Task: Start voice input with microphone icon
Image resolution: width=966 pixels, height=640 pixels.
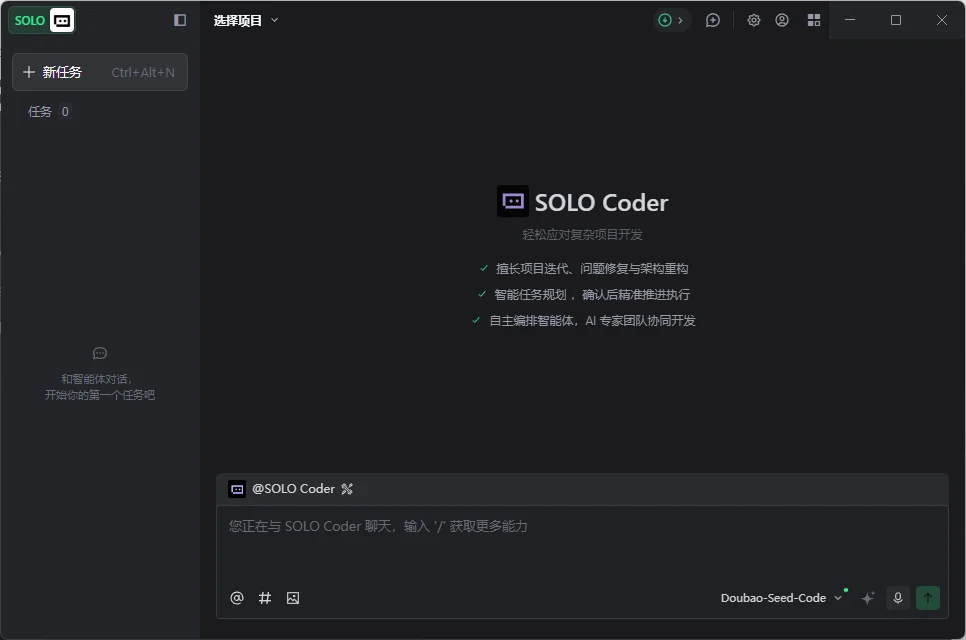Action: (x=898, y=598)
